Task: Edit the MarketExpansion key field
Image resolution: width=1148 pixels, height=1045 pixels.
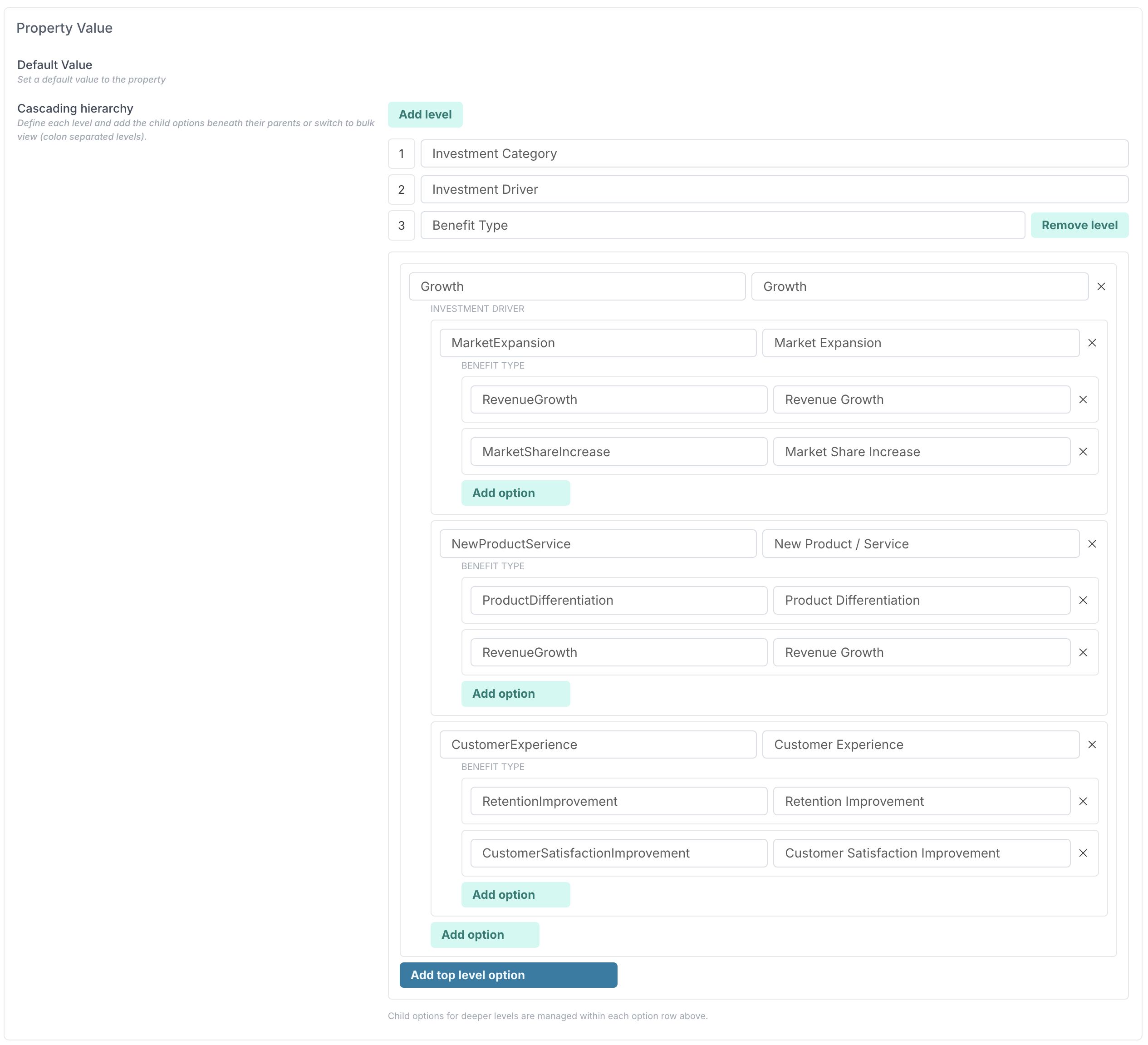Action: (597, 343)
